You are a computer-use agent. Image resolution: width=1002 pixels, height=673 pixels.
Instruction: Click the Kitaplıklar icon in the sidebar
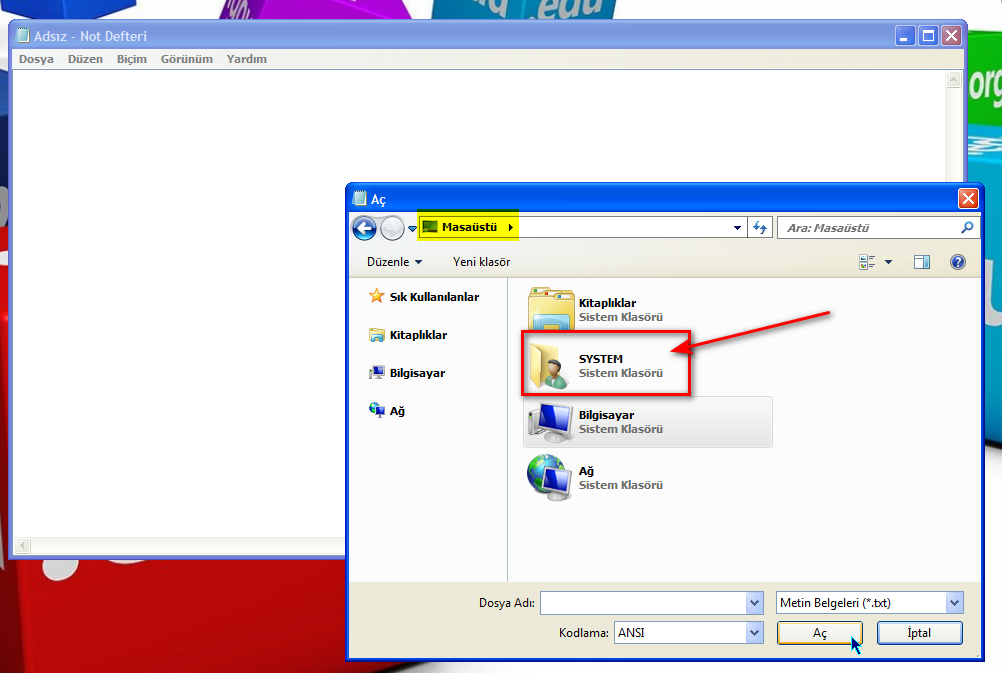pyautogui.click(x=376, y=335)
